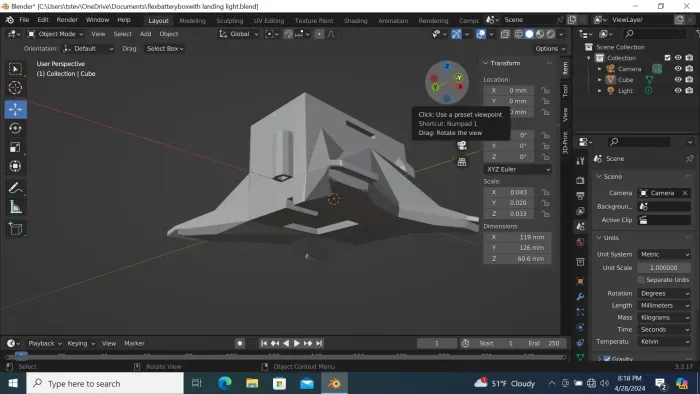
Task: Switch to the Modeling workspace tab
Action: click(192, 21)
